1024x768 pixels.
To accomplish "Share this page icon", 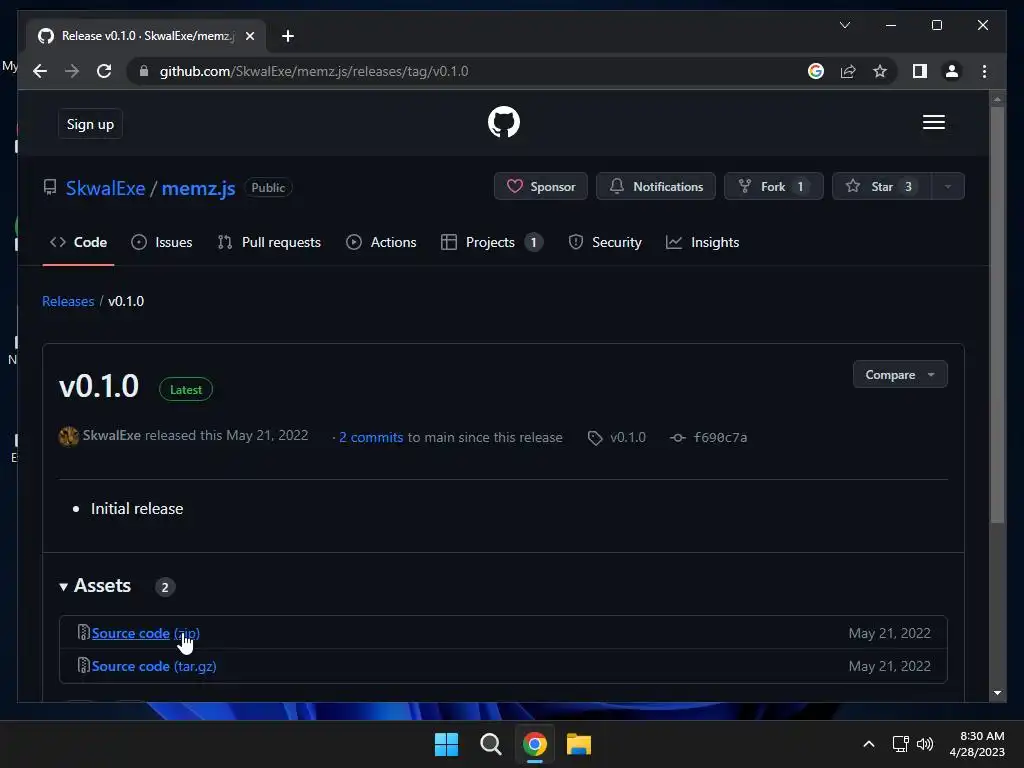I will (848, 71).
